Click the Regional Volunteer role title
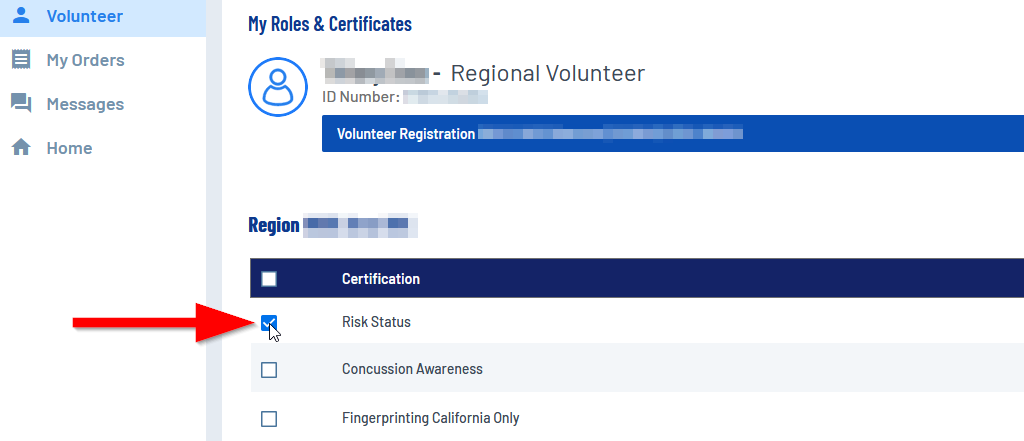This screenshot has height=441, width=1024. click(547, 73)
